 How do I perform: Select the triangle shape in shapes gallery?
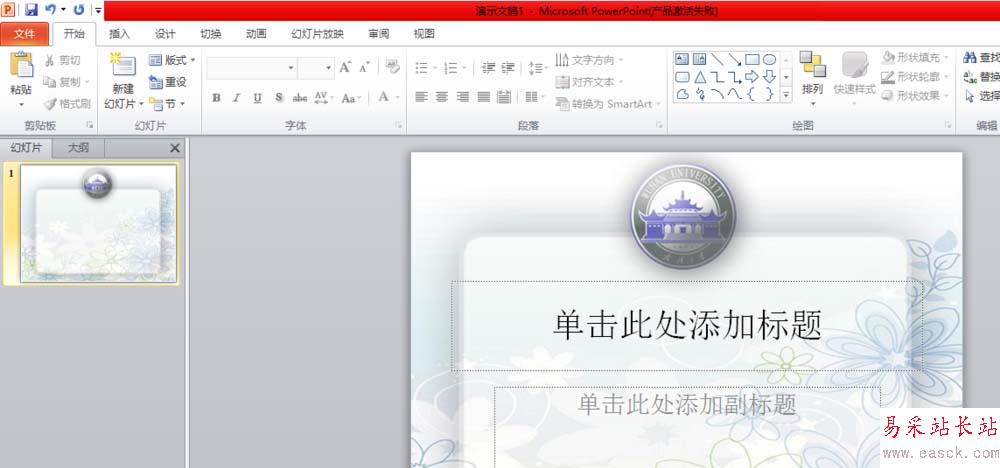pos(700,77)
